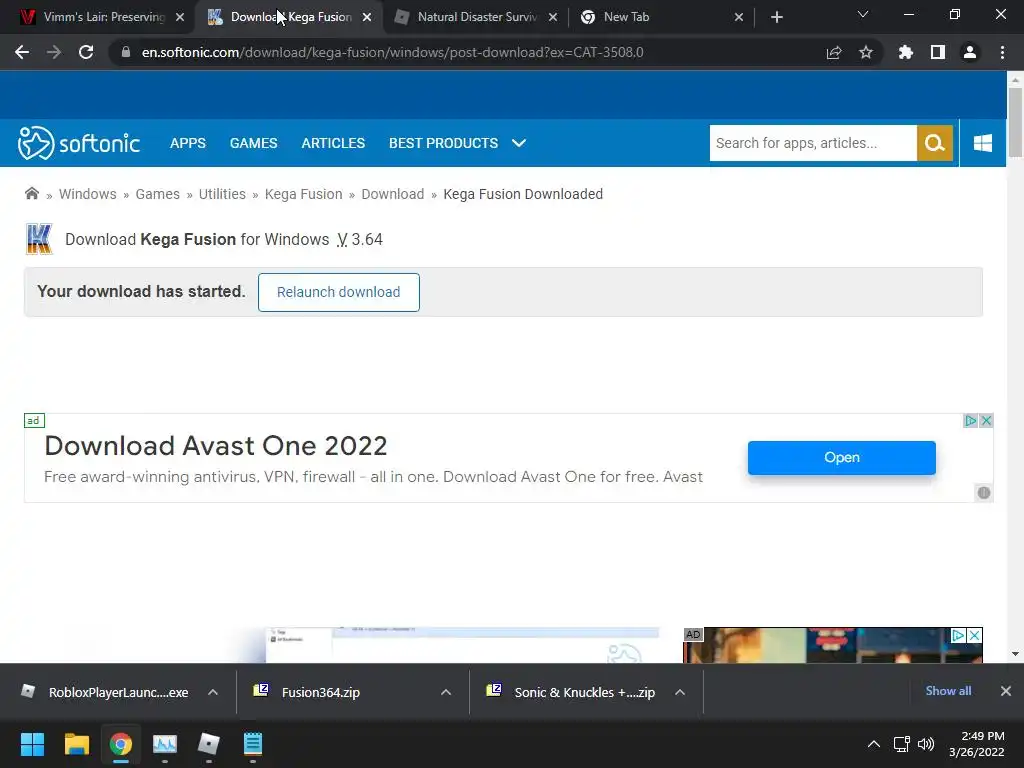Click Show all downloads
This screenshot has height=768, width=1024.
948,691
